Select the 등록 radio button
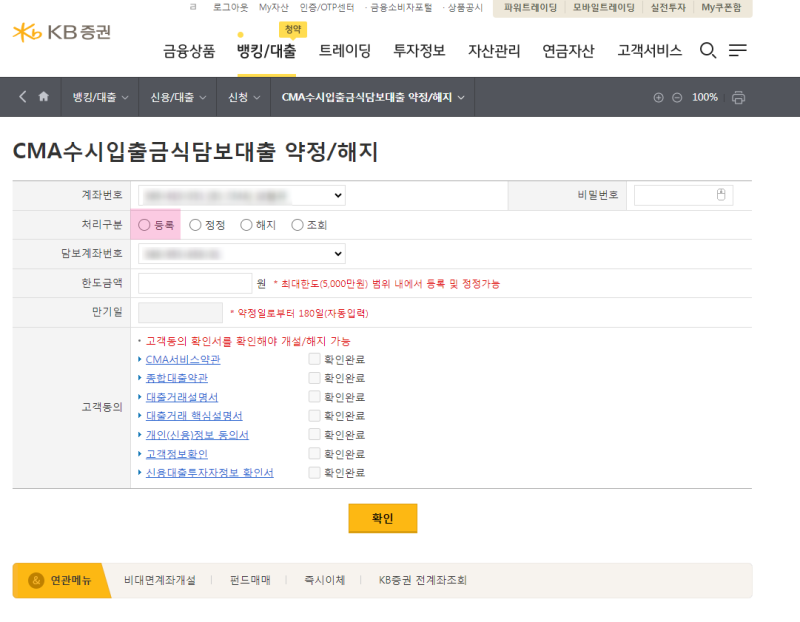Screen dimensions: 800x622 (x=145, y=224)
